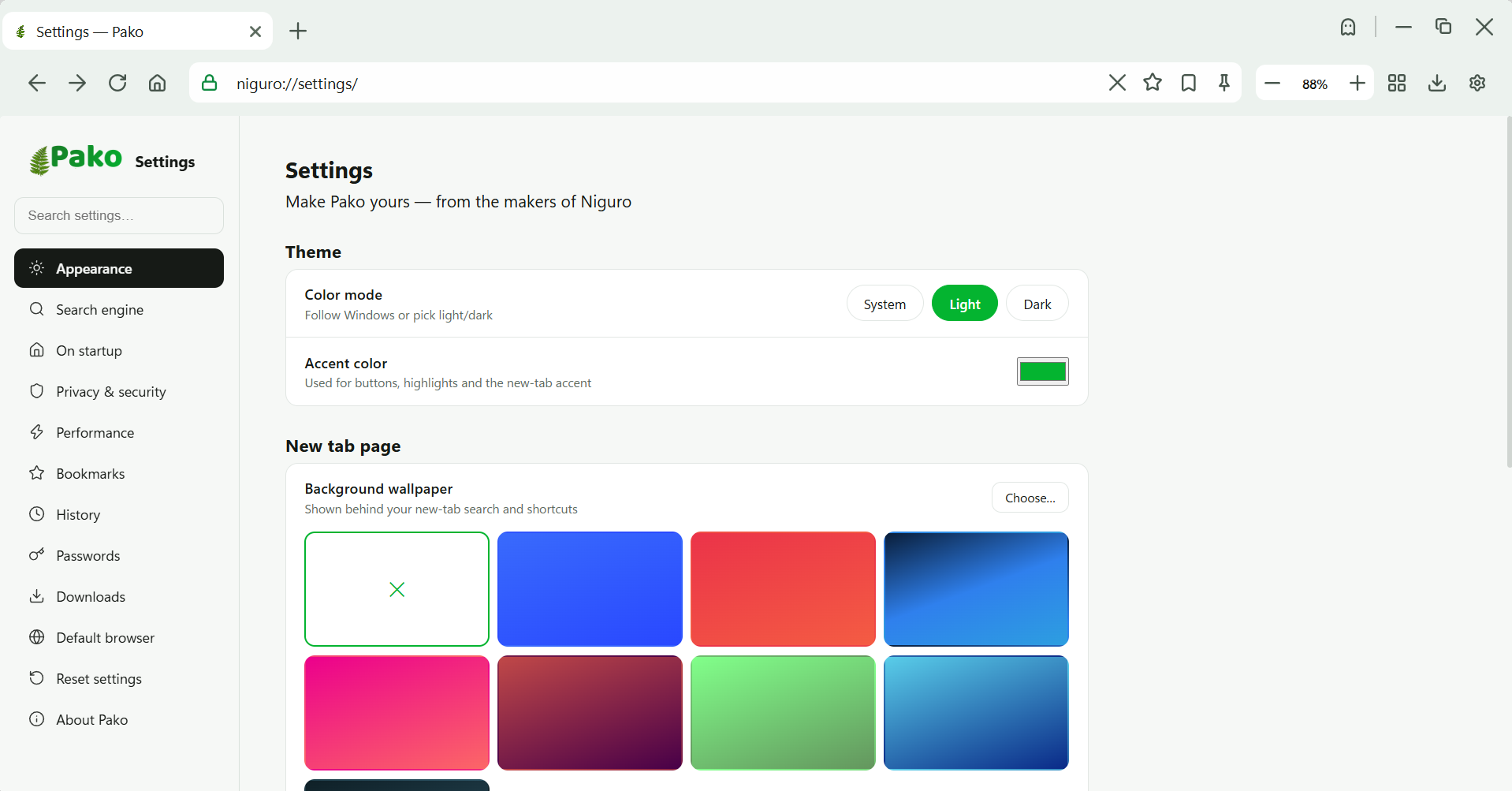Select the pink gradient wallpaper
The height and width of the screenshot is (791, 1512).
pyautogui.click(x=397, y=713)
